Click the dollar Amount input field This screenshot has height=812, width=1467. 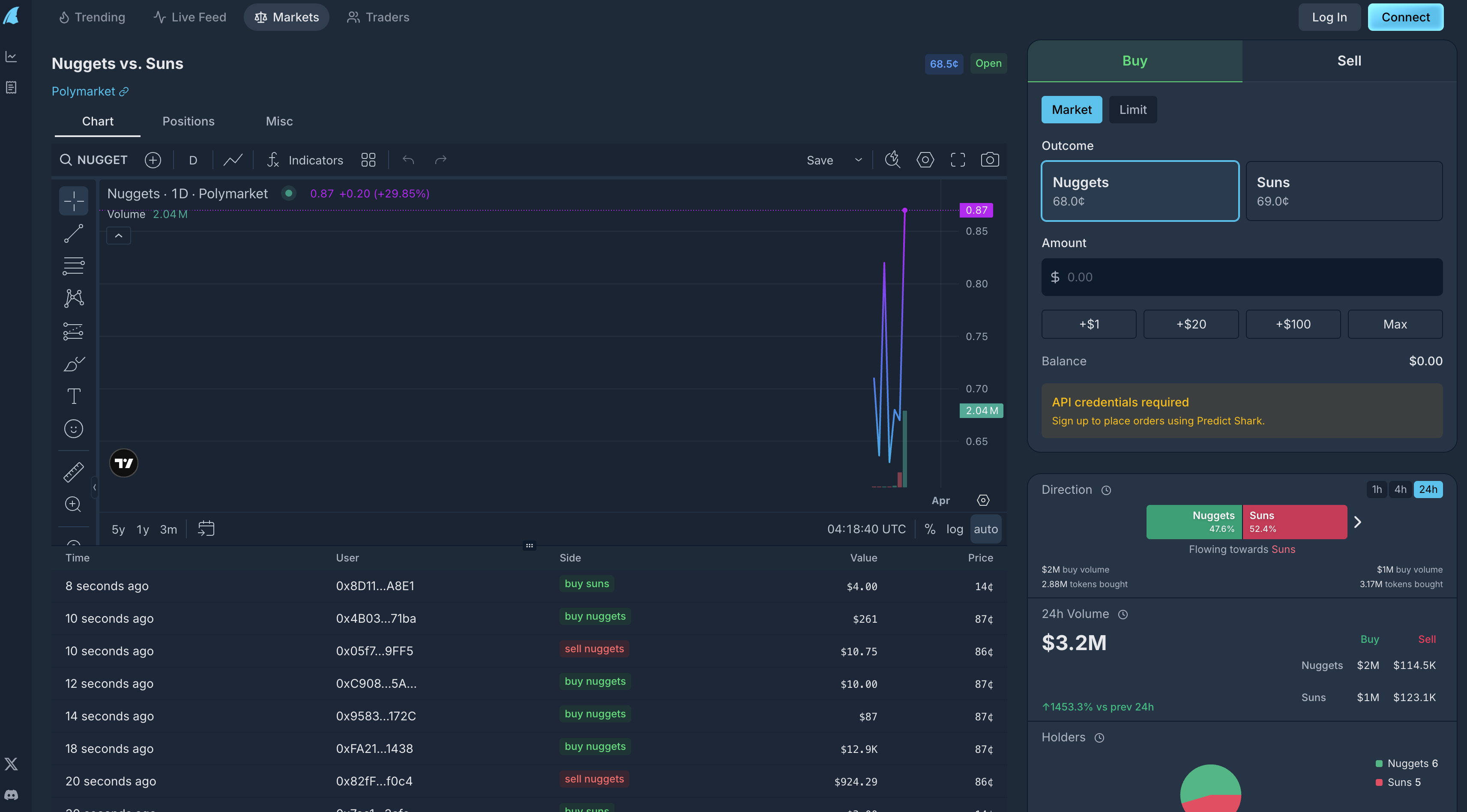coord(1242,277)
